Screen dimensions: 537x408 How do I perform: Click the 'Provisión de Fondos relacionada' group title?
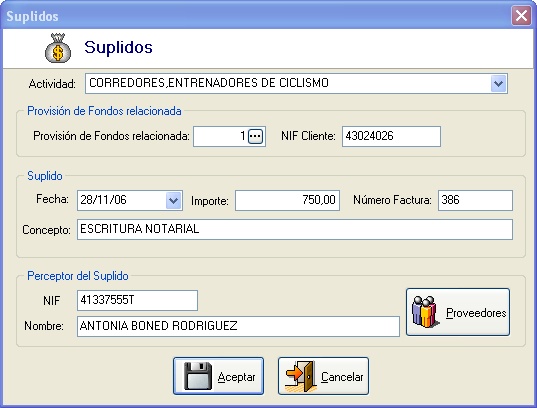click(104, 111)
